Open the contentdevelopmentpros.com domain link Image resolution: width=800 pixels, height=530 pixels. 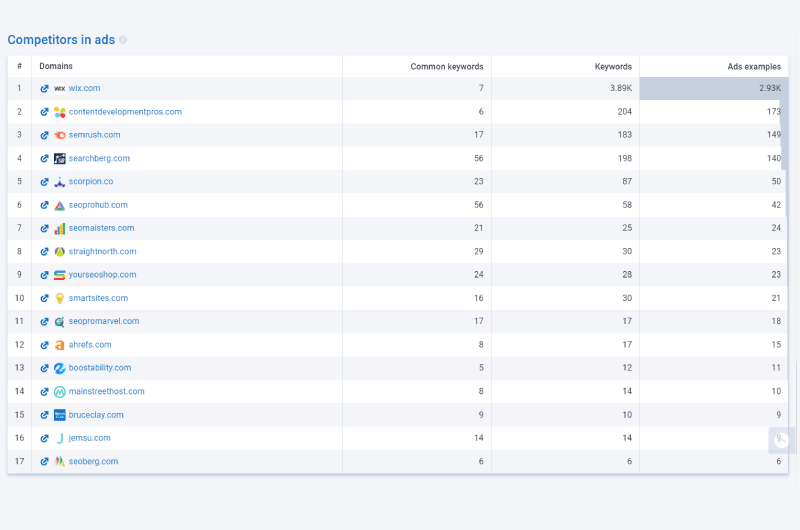(x=125, y=112)
